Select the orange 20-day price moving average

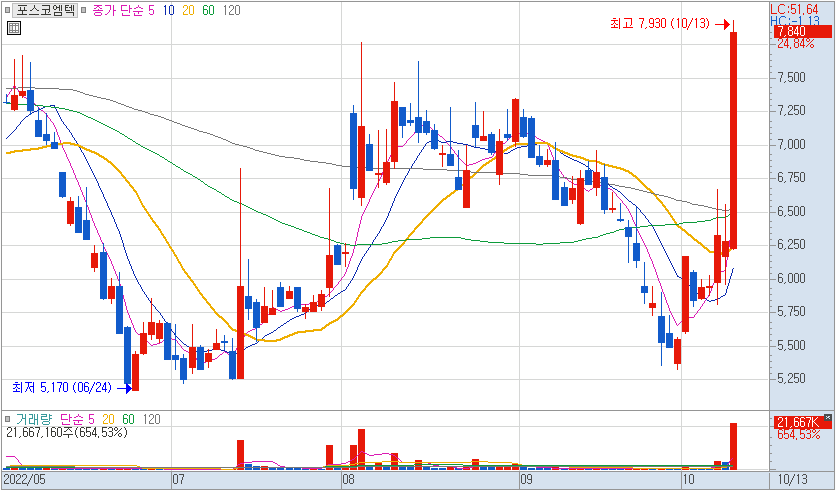(x=188, y=10)
